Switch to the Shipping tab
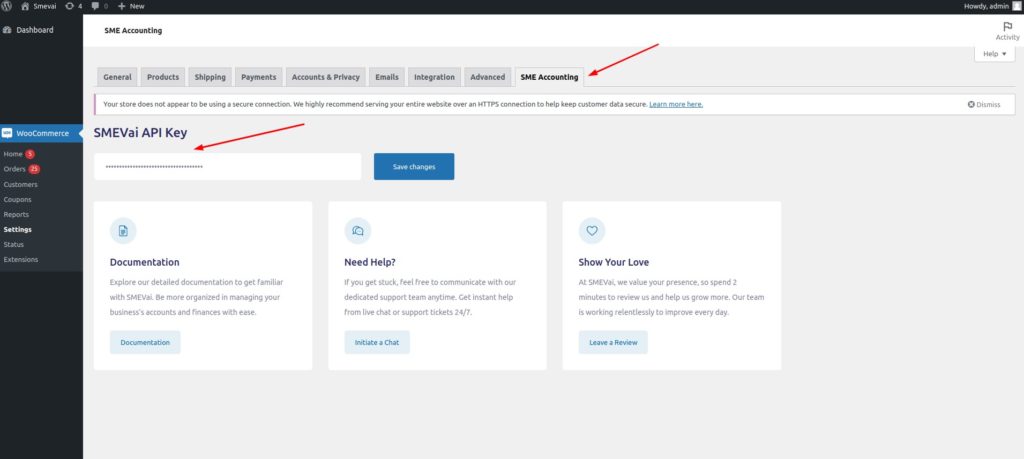The height and width of the screenshot is (459, 1024). click(x=210, y=77)
